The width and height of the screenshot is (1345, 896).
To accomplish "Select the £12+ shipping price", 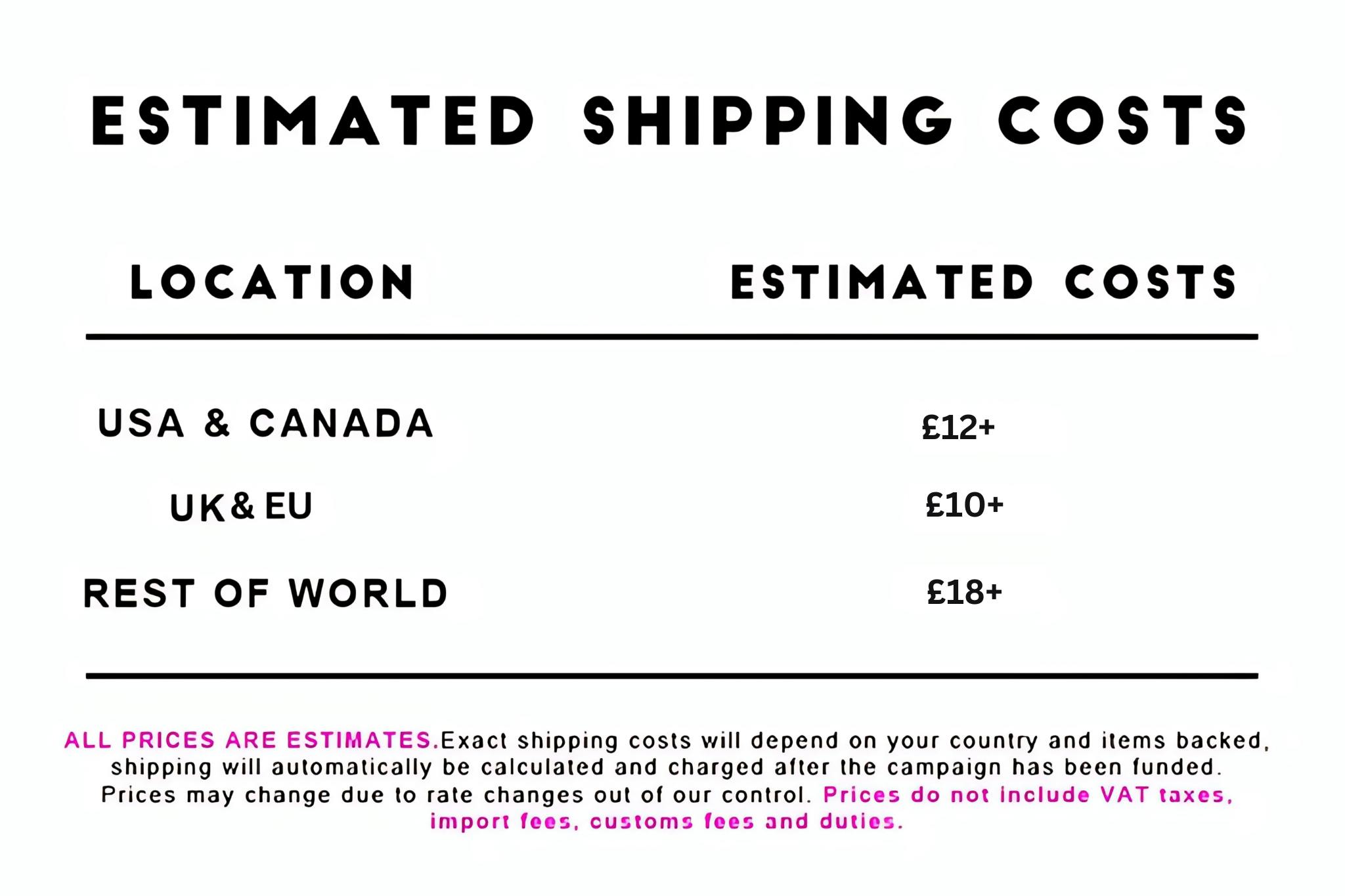I will [958, 427].
